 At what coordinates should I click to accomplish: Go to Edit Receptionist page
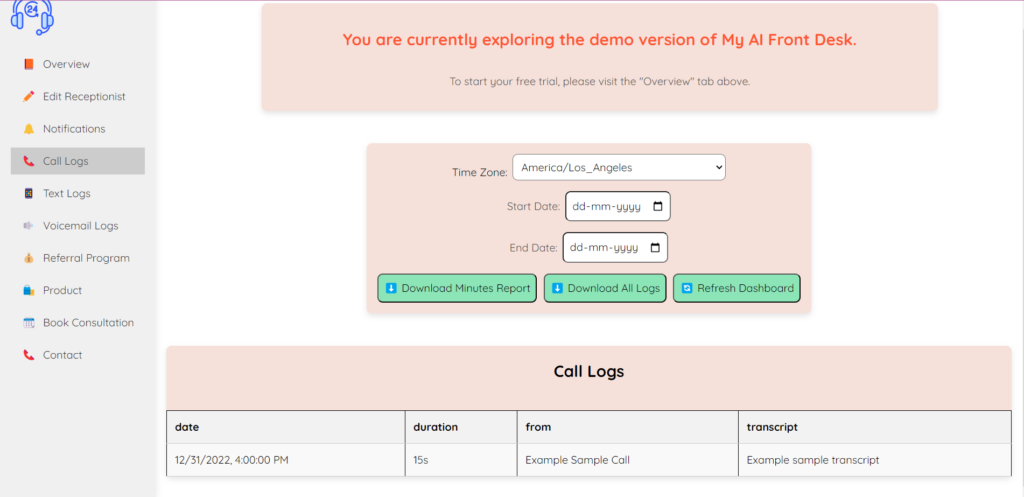78,97
